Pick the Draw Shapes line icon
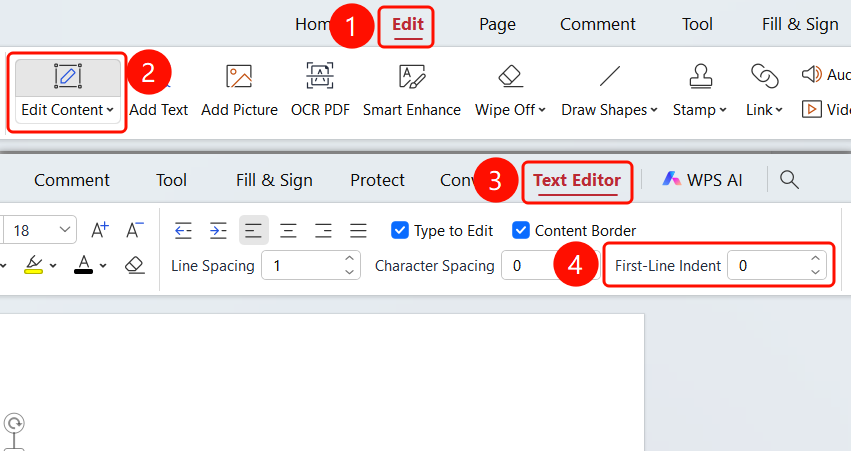Screen dimensions: 851x451 tap(609, 76)
